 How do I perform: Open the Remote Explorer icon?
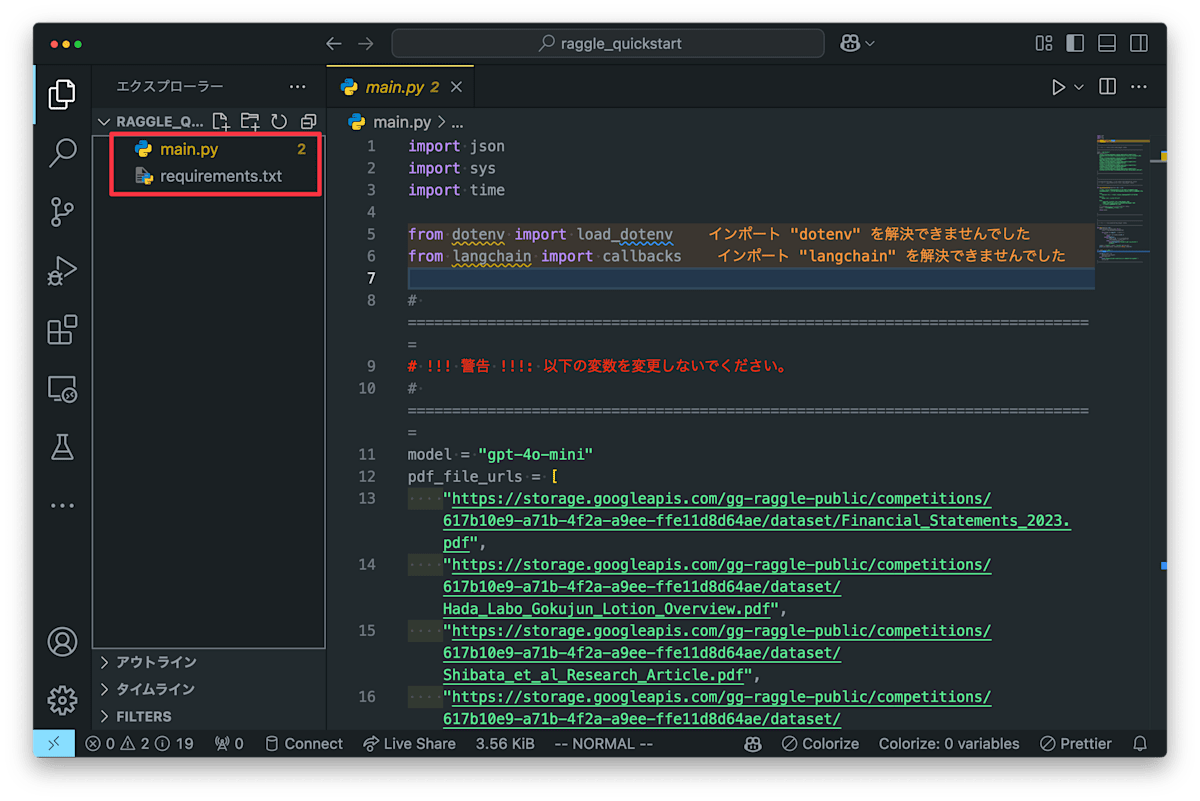pos(62,389)
